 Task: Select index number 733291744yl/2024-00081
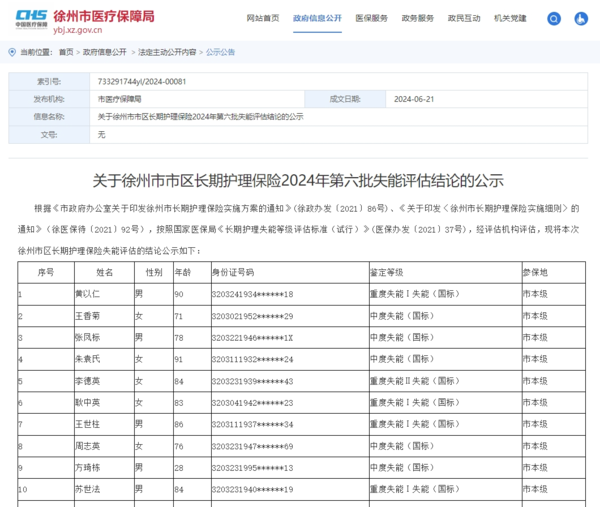tap(142, 82)
